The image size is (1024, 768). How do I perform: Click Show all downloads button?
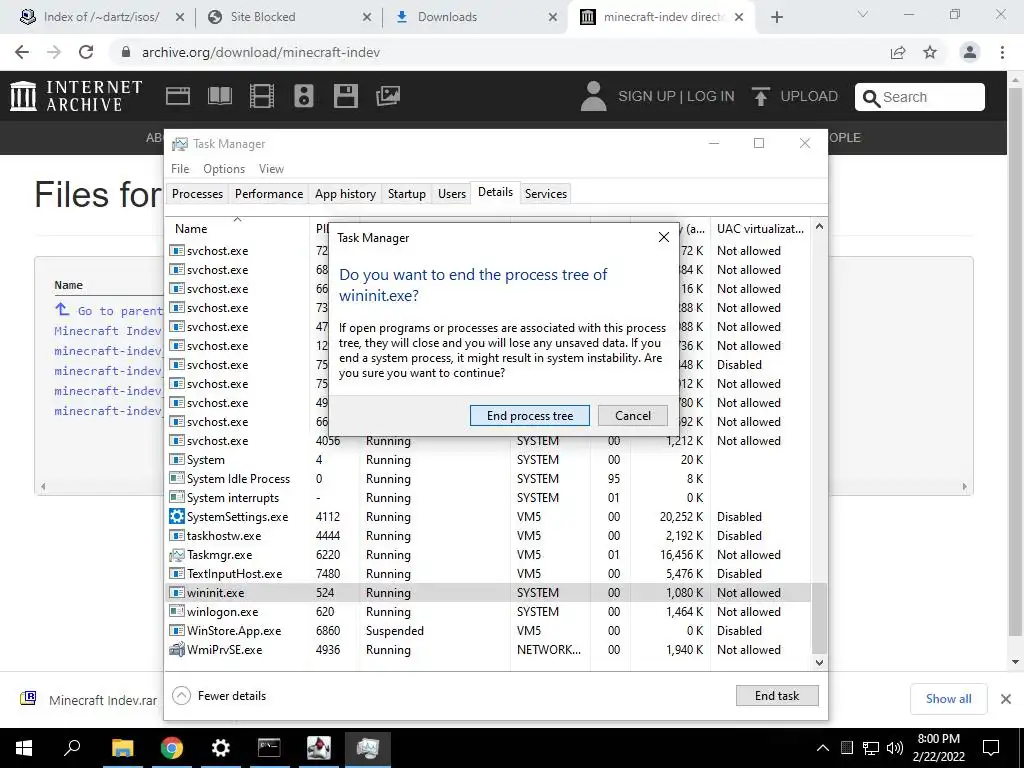tap(948, 699)
